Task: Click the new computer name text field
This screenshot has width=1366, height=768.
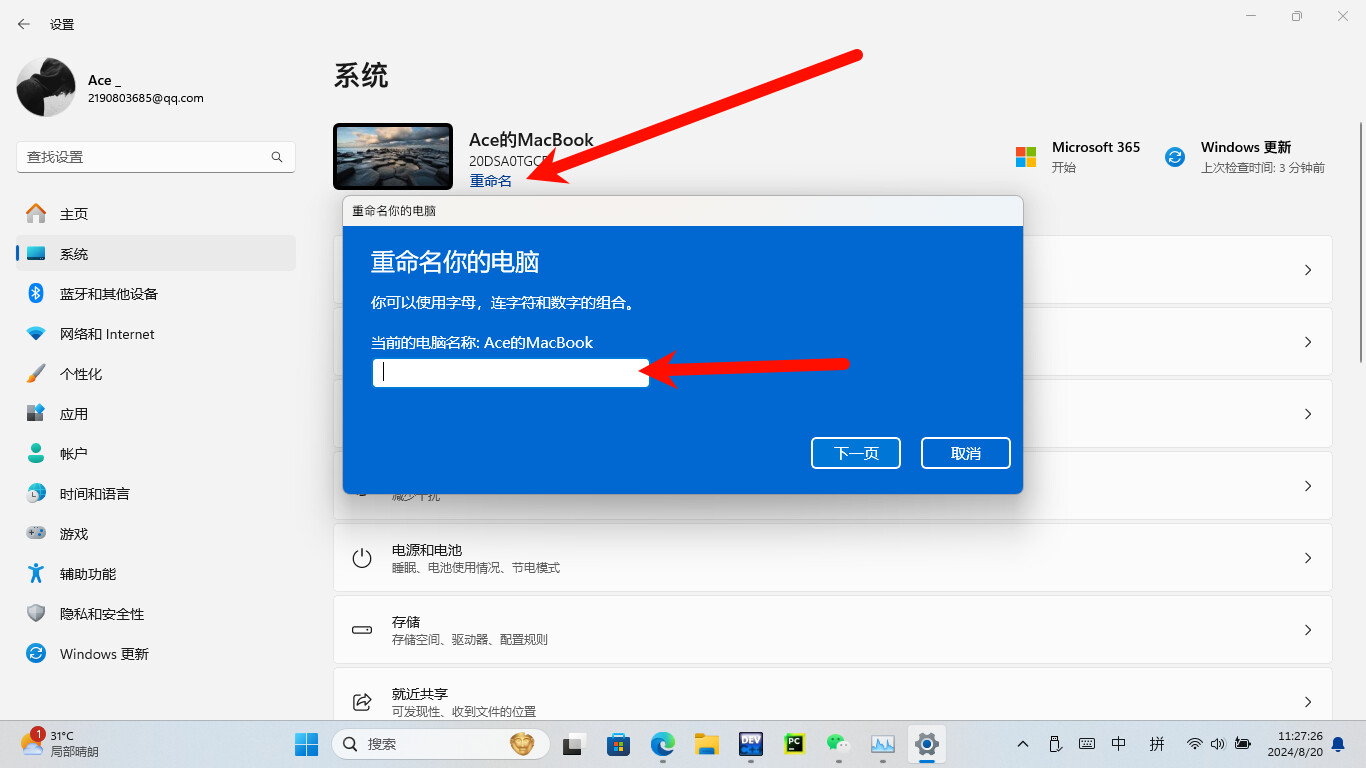Action: [x=510, y=373]
